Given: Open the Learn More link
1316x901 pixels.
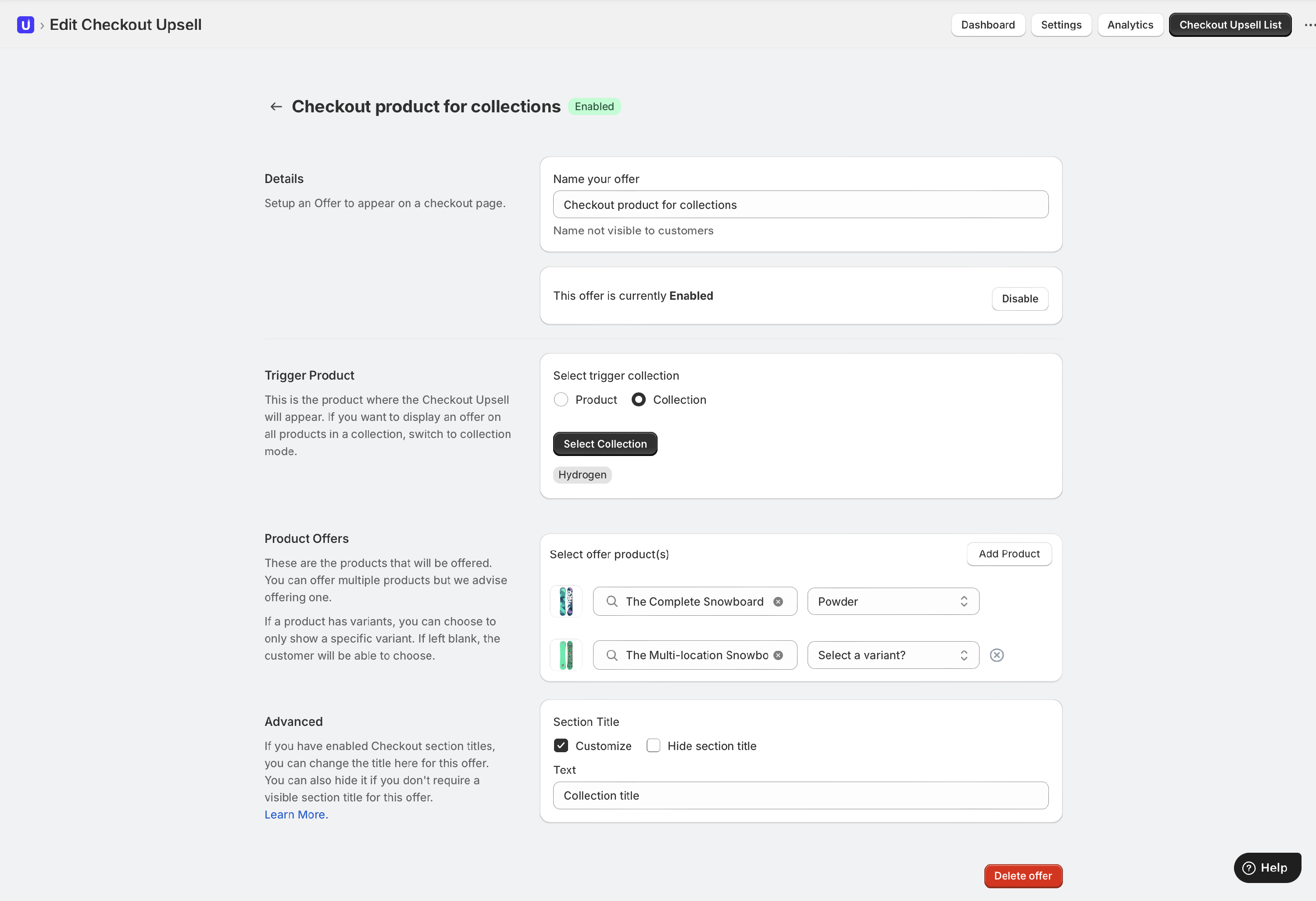Looking at the screenshot, I should click(x=296, y=814).
